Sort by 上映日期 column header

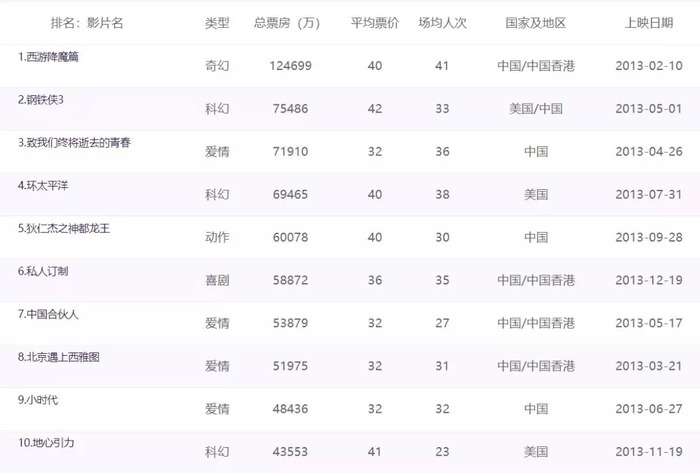click(x=648, y=22)
